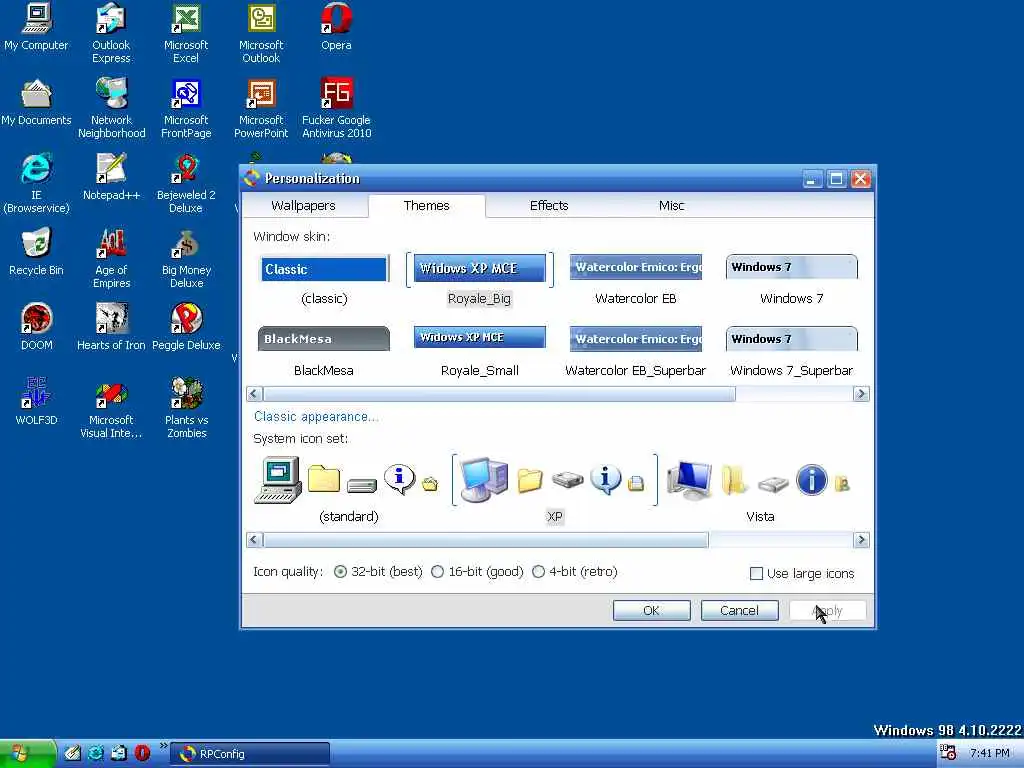Image resolution: width=1024 pixels, height=768 pixels.
Task: Open the My Computer desktop icon
Action: 36,27
